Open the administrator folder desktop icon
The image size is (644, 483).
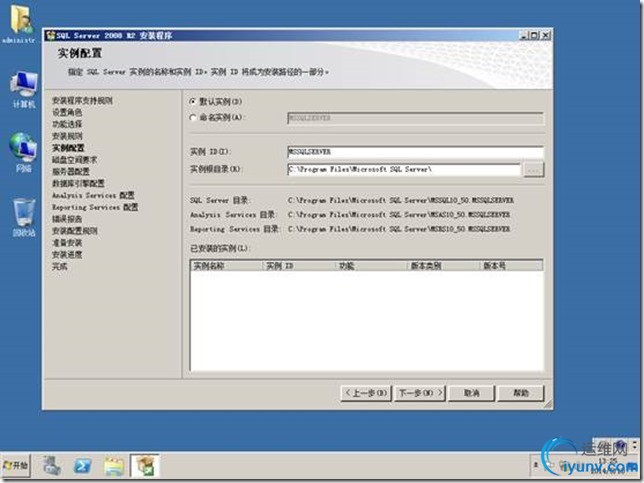pos(21,24)
